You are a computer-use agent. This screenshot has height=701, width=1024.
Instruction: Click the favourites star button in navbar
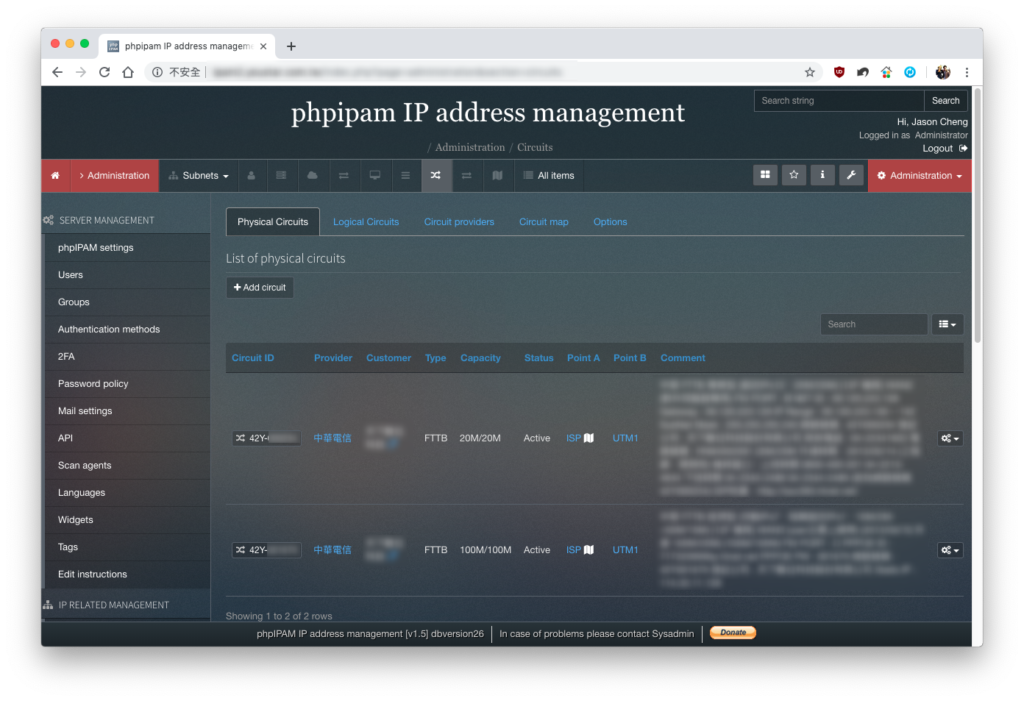click(794, 175)
